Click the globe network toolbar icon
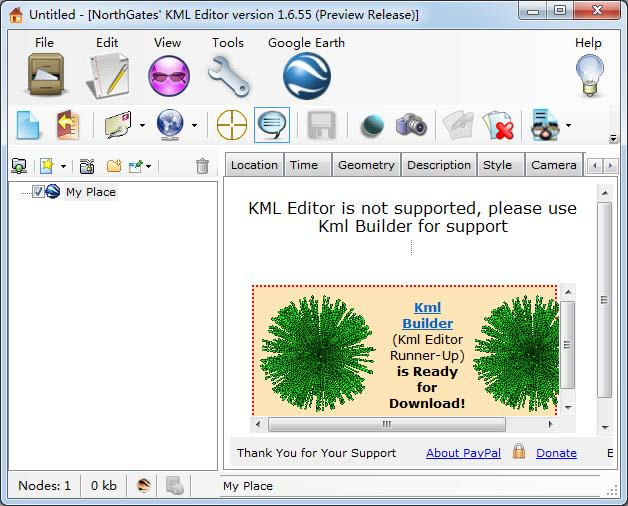The width and height of the screenshot is (628, 506). click(170, 125)
